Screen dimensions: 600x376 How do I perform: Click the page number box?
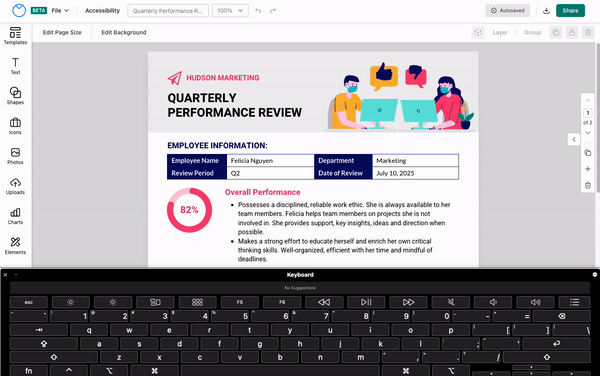[588, 113]
